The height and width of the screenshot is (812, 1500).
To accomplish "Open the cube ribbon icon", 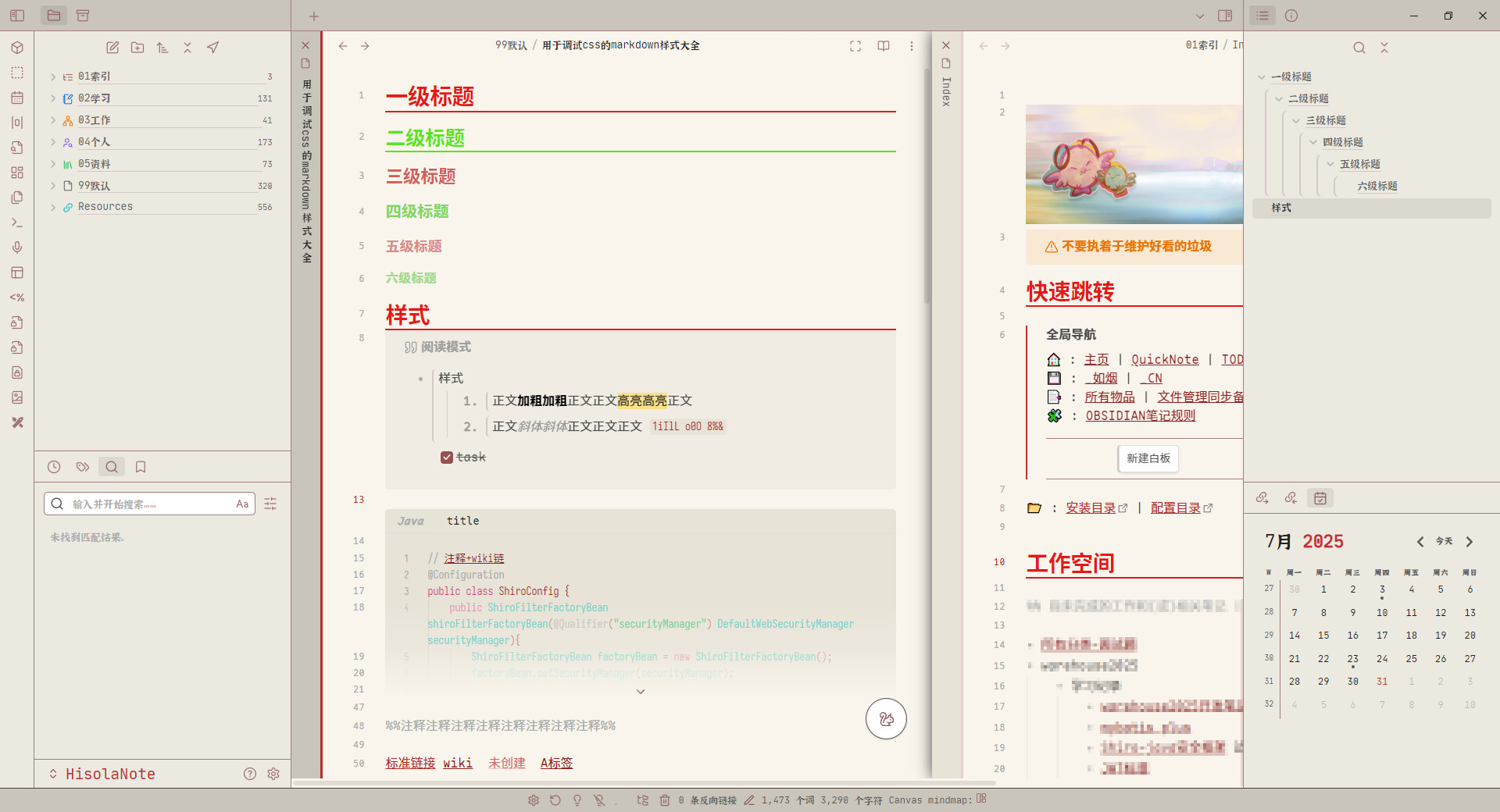I will [x=17, y=48].
